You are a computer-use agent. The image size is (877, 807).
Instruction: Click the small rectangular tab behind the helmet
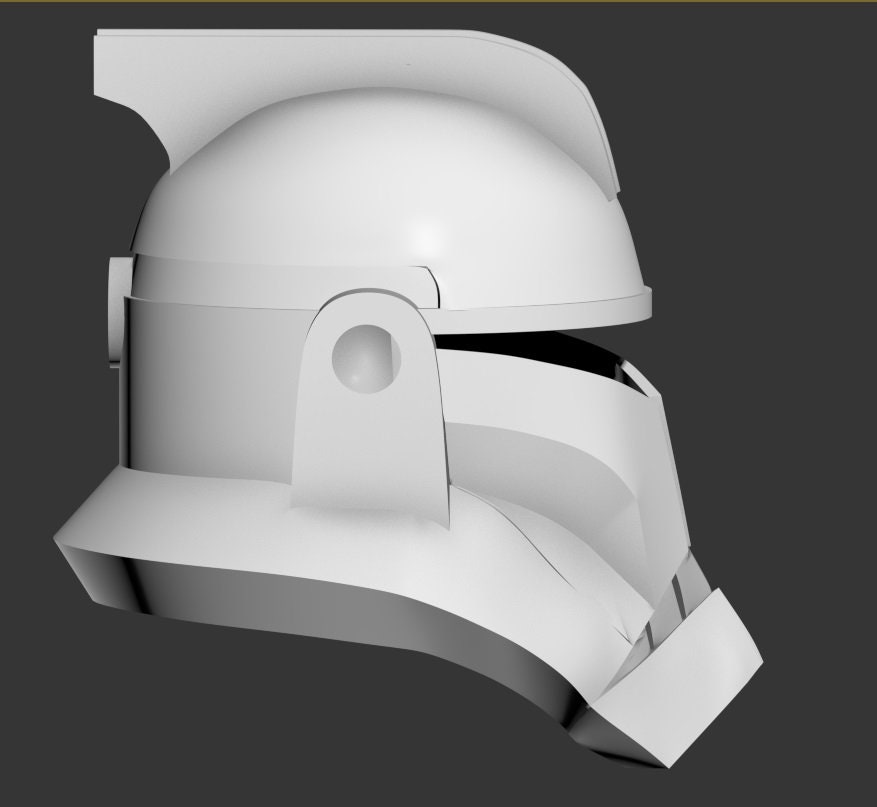[x=119, y=311]
